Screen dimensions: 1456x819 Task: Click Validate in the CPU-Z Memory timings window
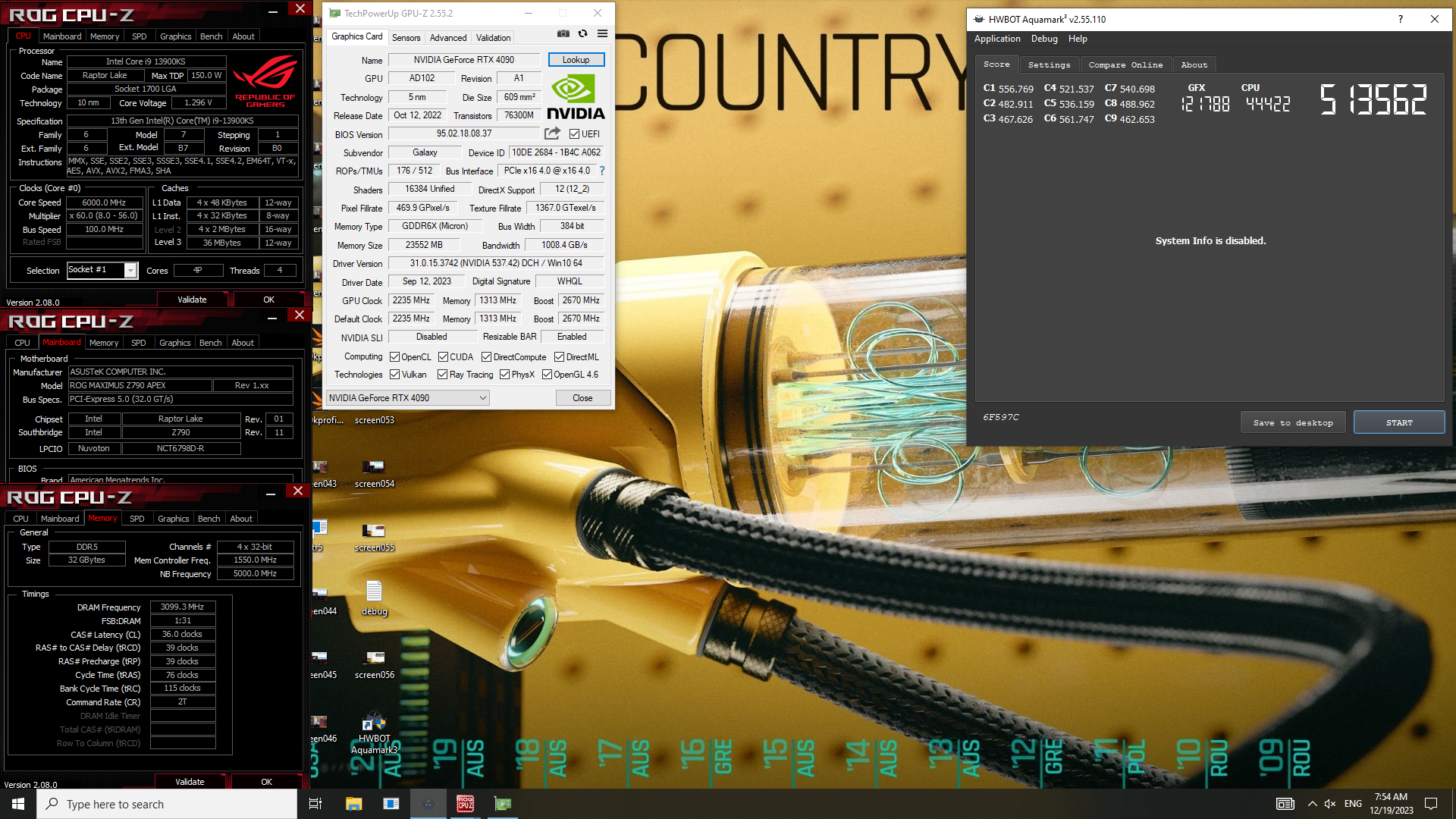(190, 782)
